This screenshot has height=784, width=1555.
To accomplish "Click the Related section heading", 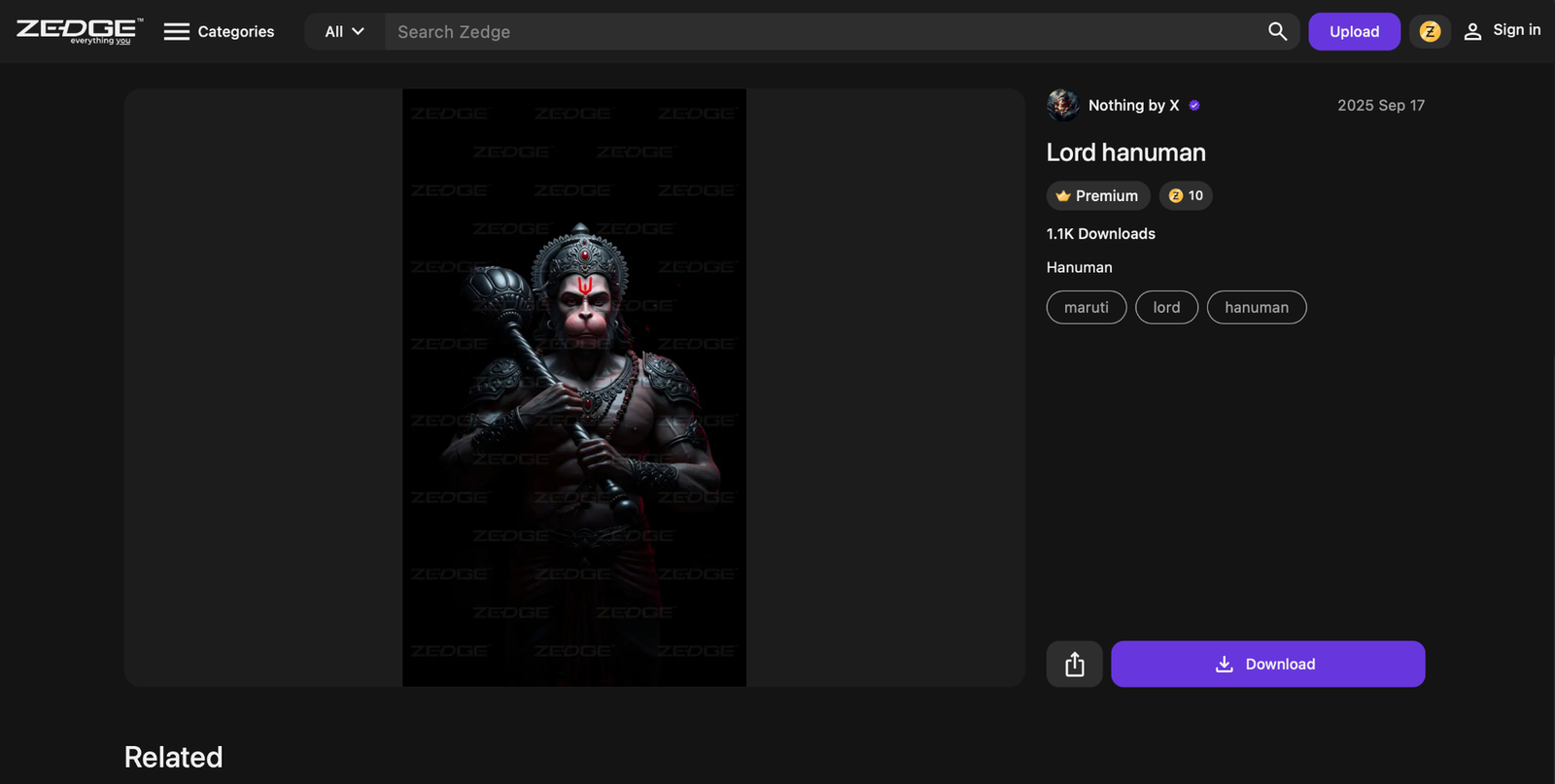I will pyautogui.click(x=174, y=757).
